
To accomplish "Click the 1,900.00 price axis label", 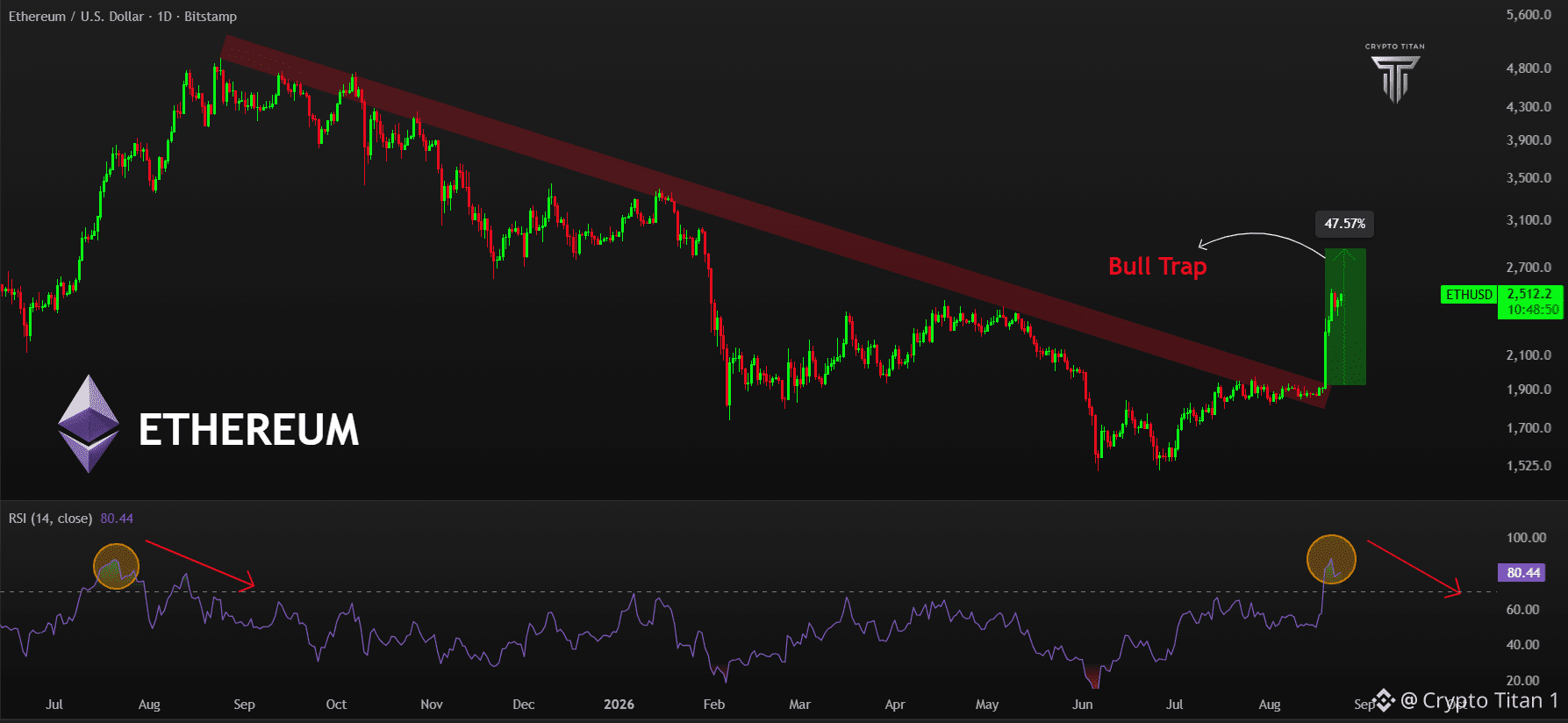I will click(1529, 390).
